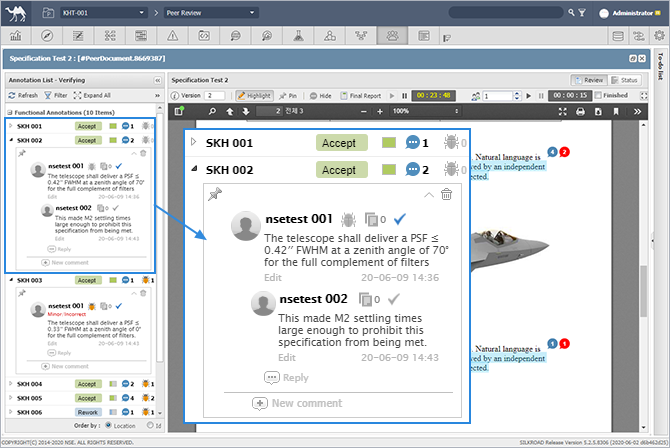Click the search magnifier in the top bar
Viewport: 670px width, 448px height.
572,13
